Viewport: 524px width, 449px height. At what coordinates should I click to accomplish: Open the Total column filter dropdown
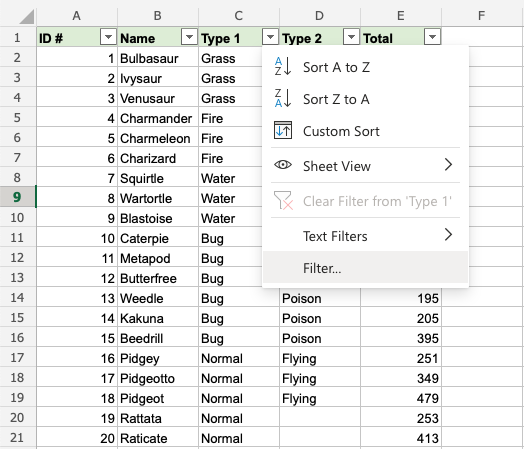pos(432,36)
